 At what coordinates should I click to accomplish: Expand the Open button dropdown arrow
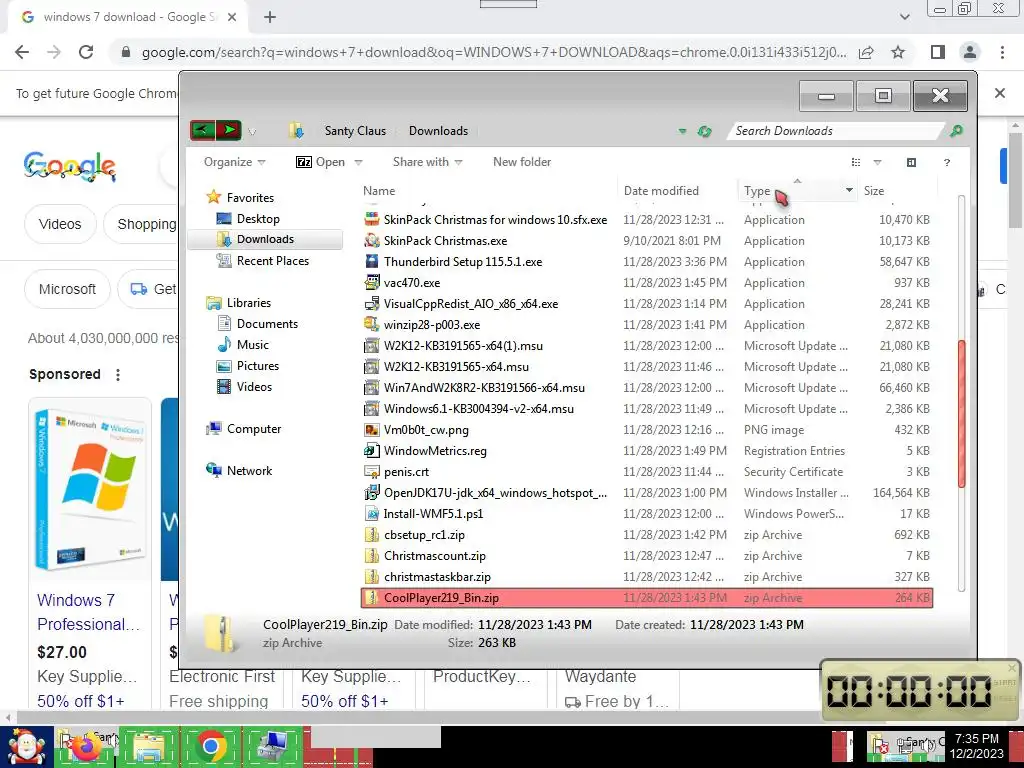[x=358, y=163]
